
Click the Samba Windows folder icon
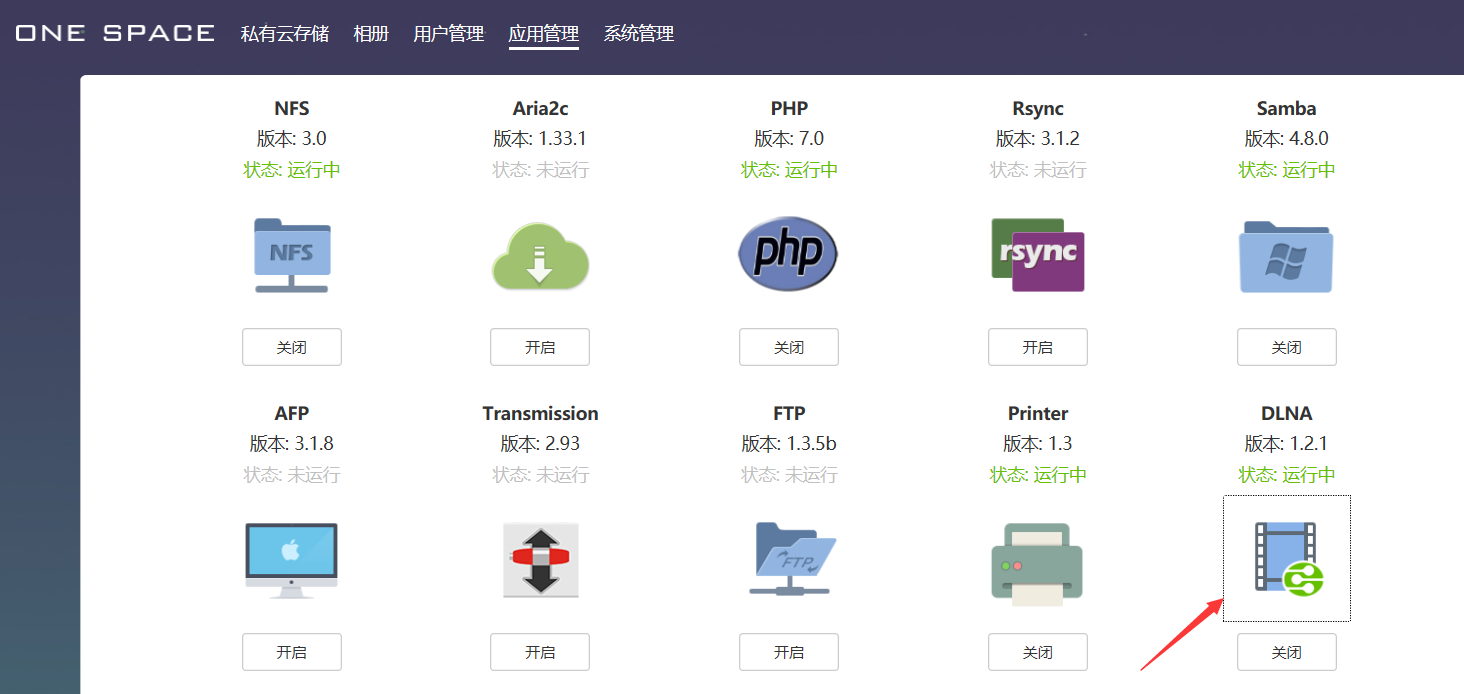pyautogui.click(x=1286, y=256)
